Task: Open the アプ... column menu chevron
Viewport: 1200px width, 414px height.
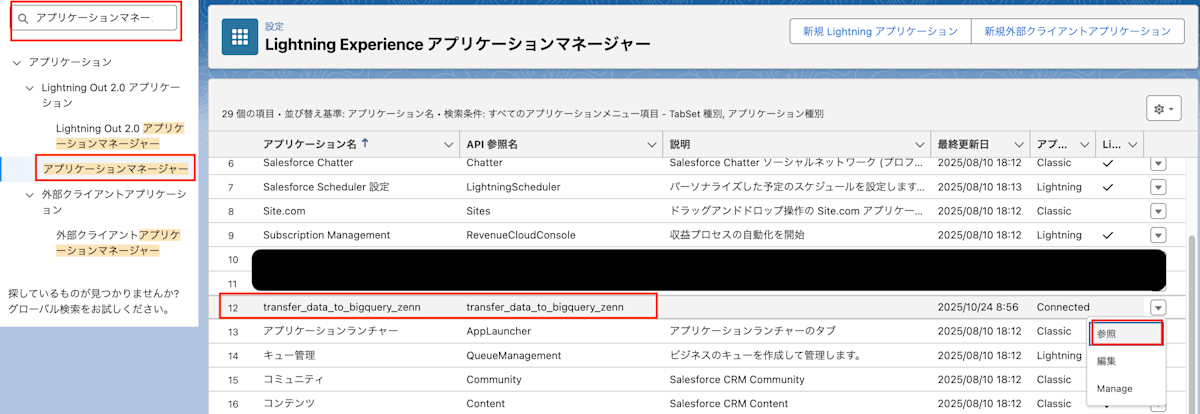Action: pyautogui.click(x=1083, y=145)
